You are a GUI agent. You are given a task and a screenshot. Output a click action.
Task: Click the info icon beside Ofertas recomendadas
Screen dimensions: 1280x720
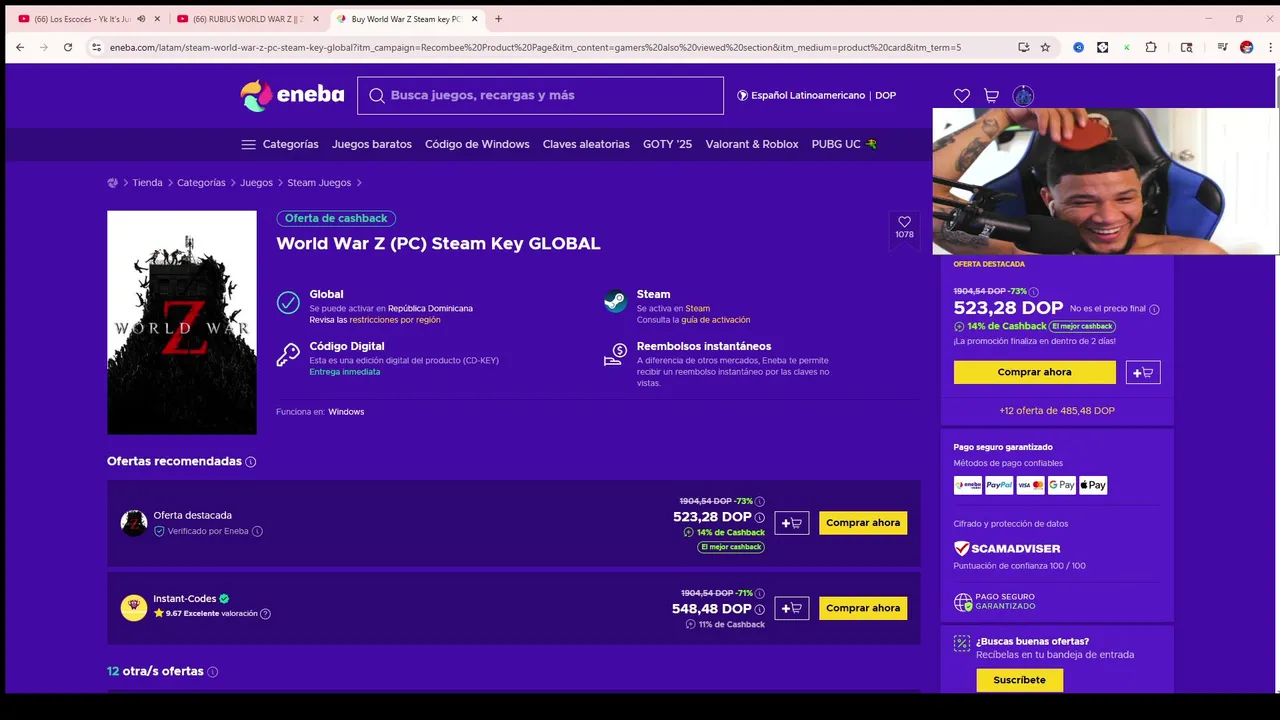point(251,462)
